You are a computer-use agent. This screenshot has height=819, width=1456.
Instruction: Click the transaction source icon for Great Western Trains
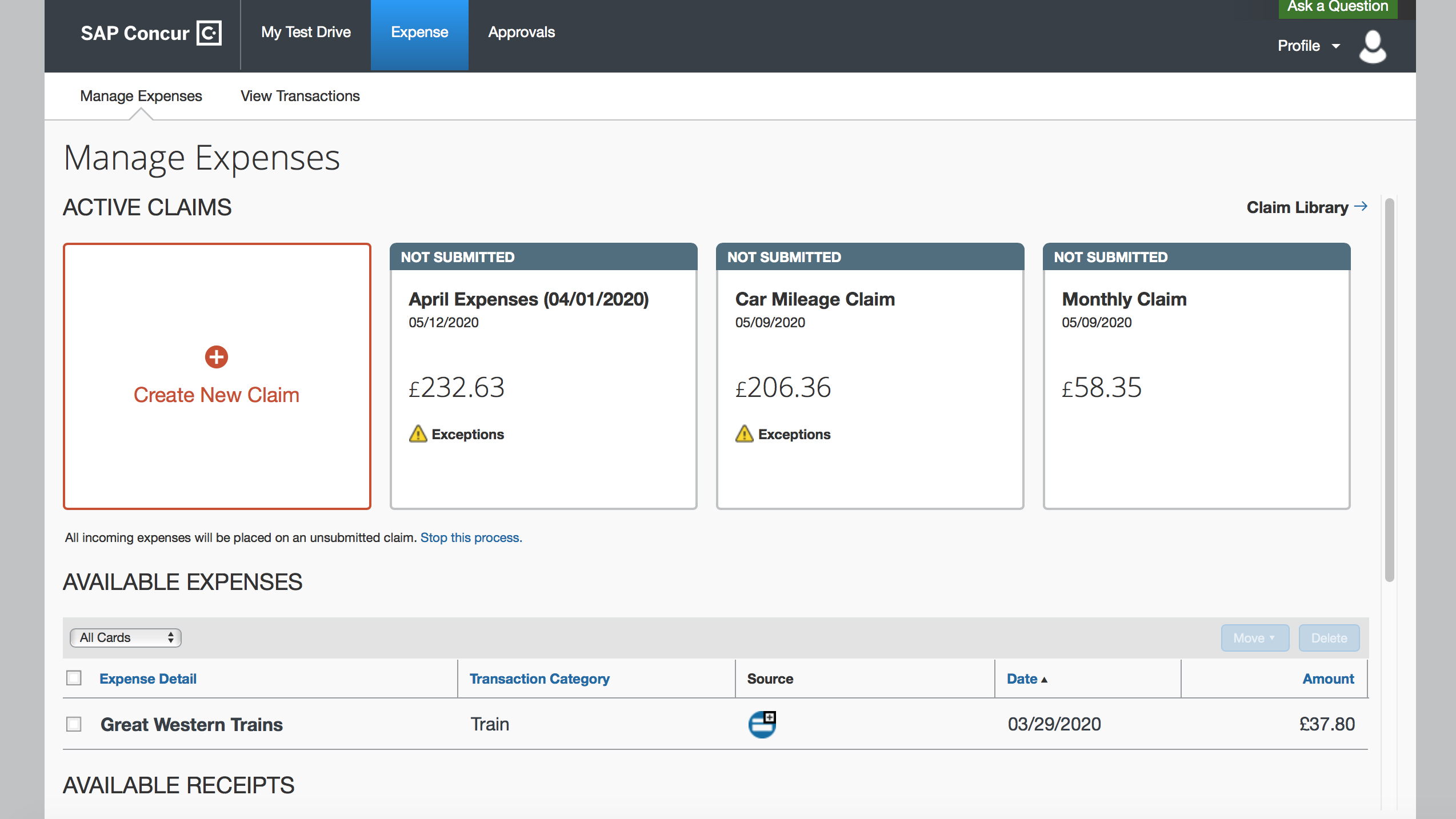tap(762, 723)
